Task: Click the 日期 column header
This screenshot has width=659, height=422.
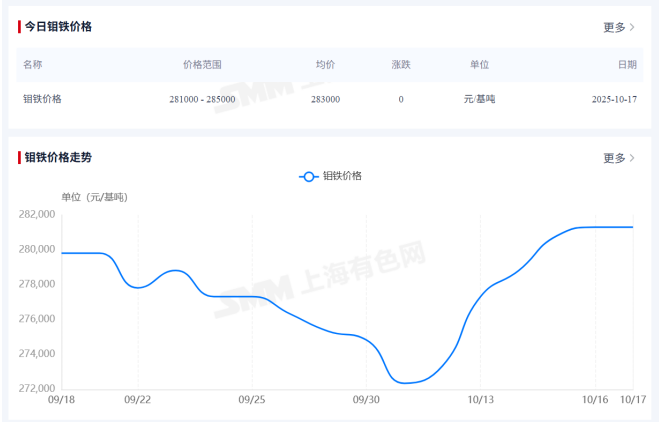Action: (627, 64)
